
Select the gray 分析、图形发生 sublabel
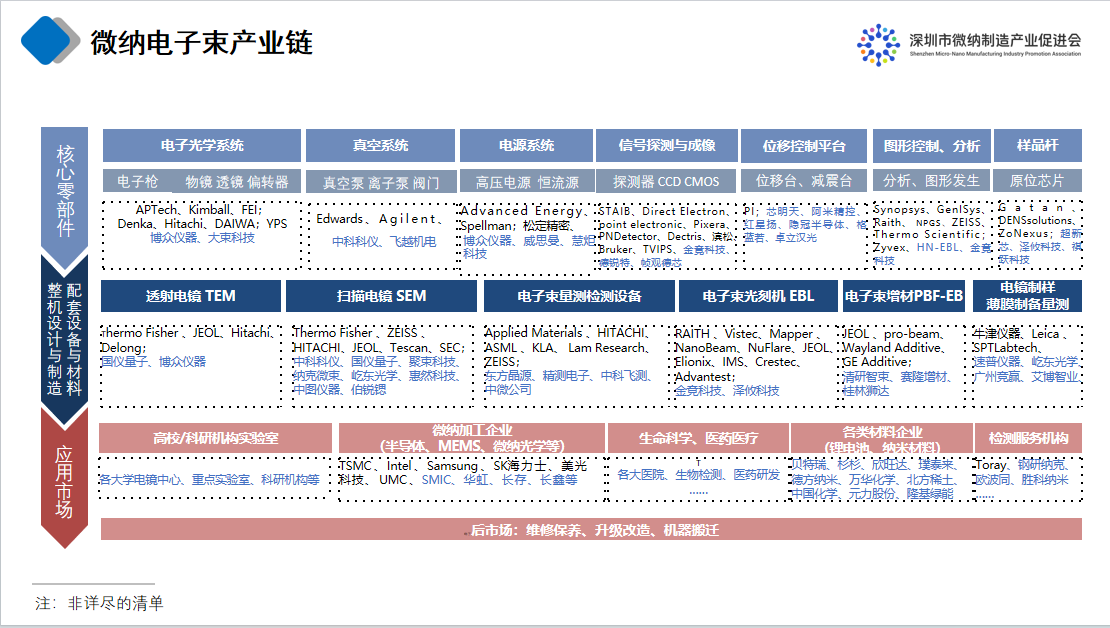coord(931,181)
